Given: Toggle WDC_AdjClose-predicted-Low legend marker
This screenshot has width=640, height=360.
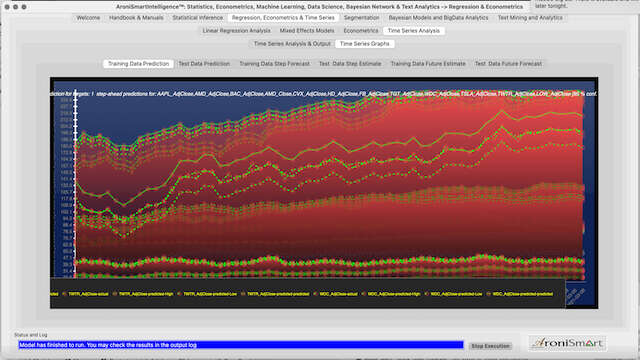Looking at the screenshot, I should pos(427,294).
